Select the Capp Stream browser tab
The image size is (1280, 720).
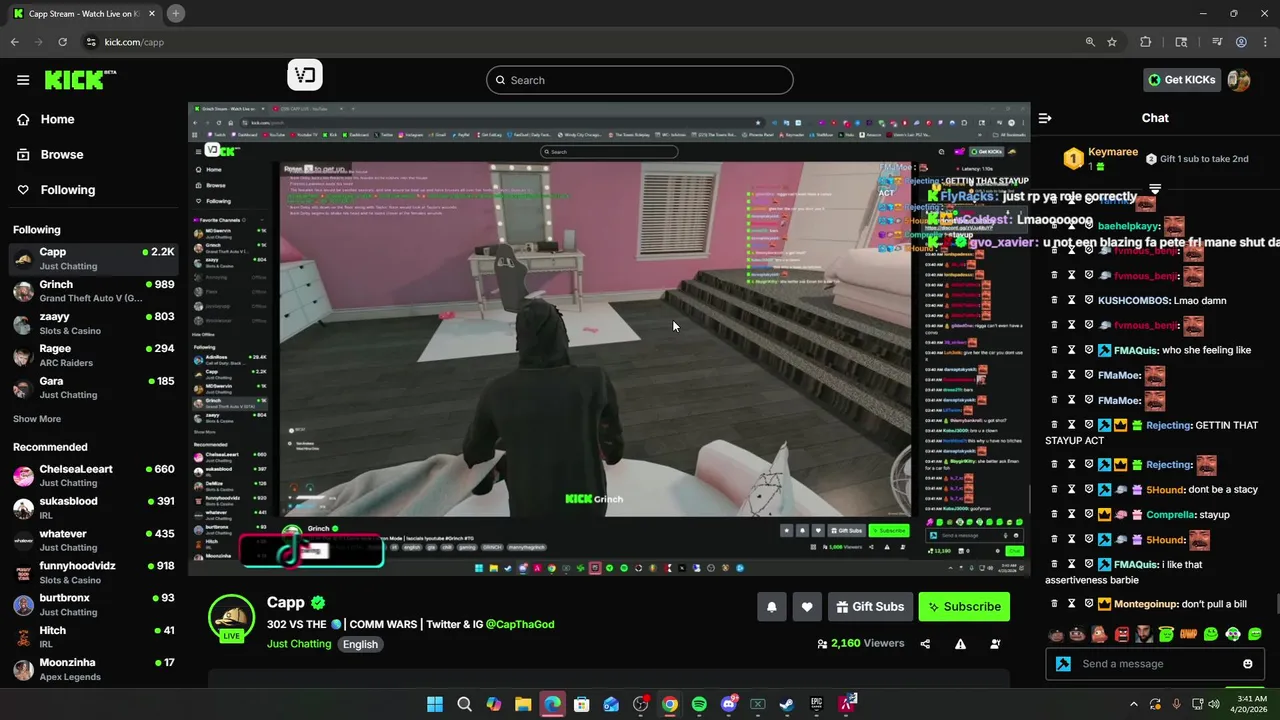point(84,13)
